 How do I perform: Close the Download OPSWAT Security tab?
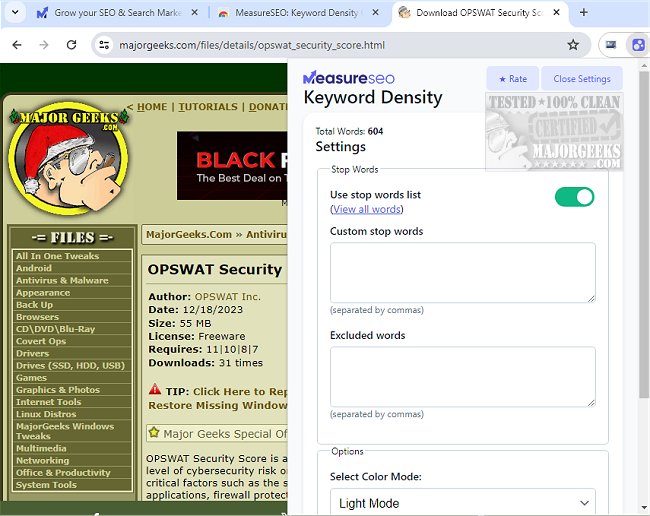pos(556,12)
